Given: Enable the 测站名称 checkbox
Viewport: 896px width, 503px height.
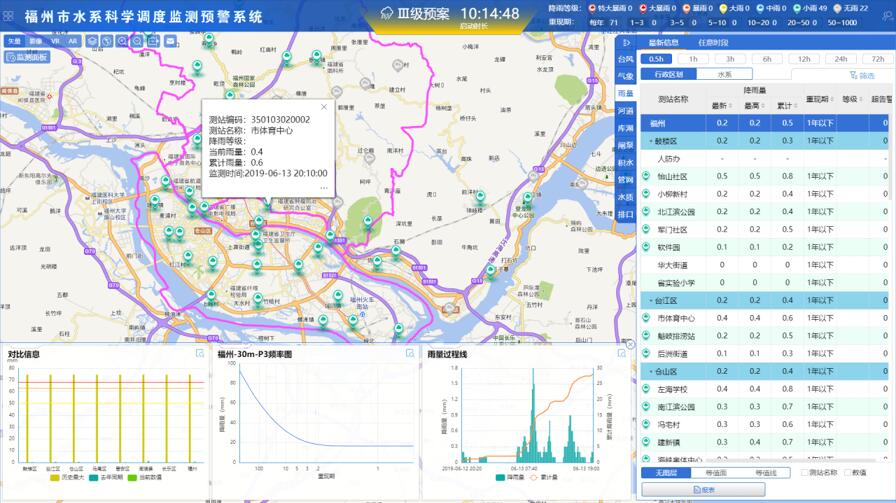Looking at the screenshot, I should (804, 472).
